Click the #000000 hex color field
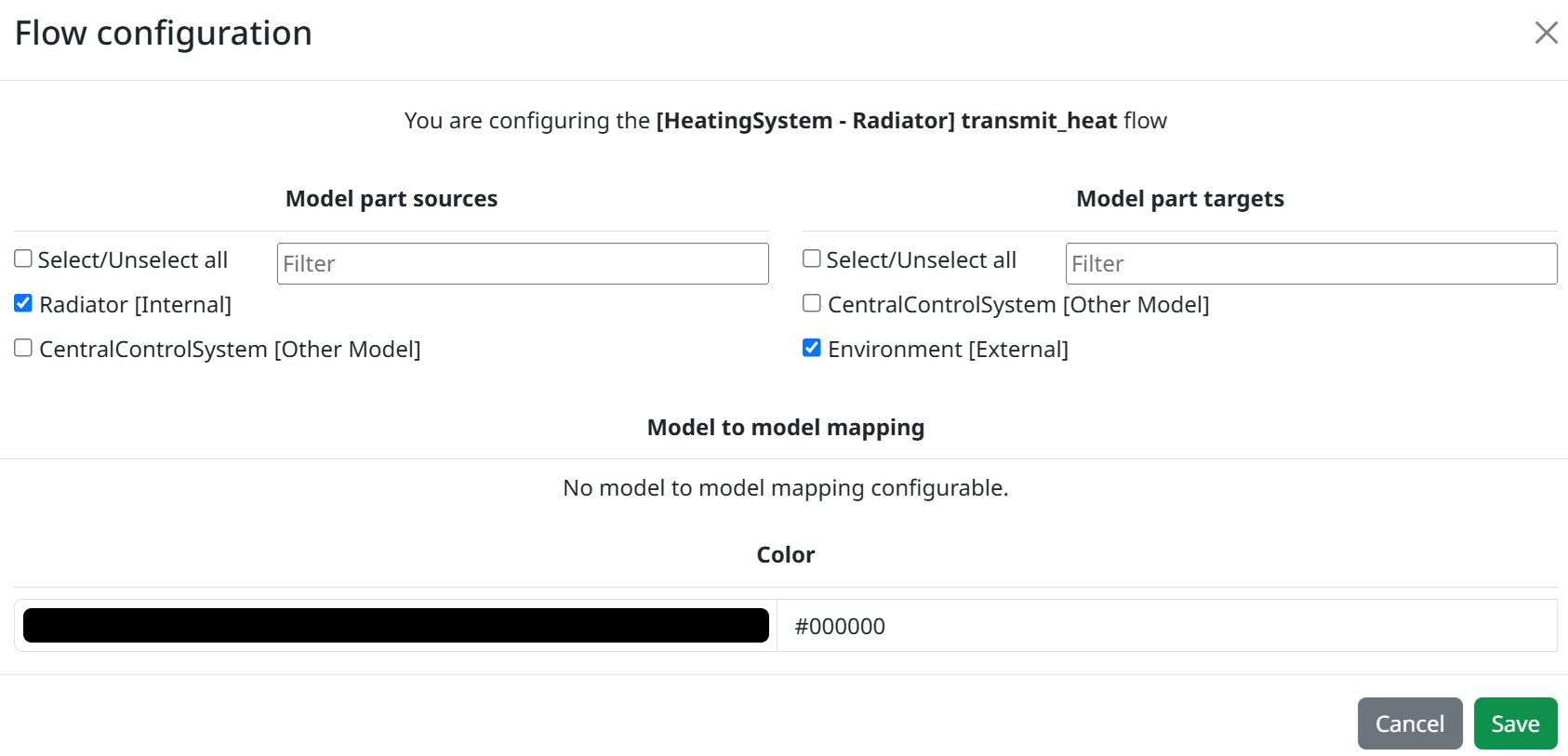The height and width of the screenshot is (756, 1568). point(1167,626)
